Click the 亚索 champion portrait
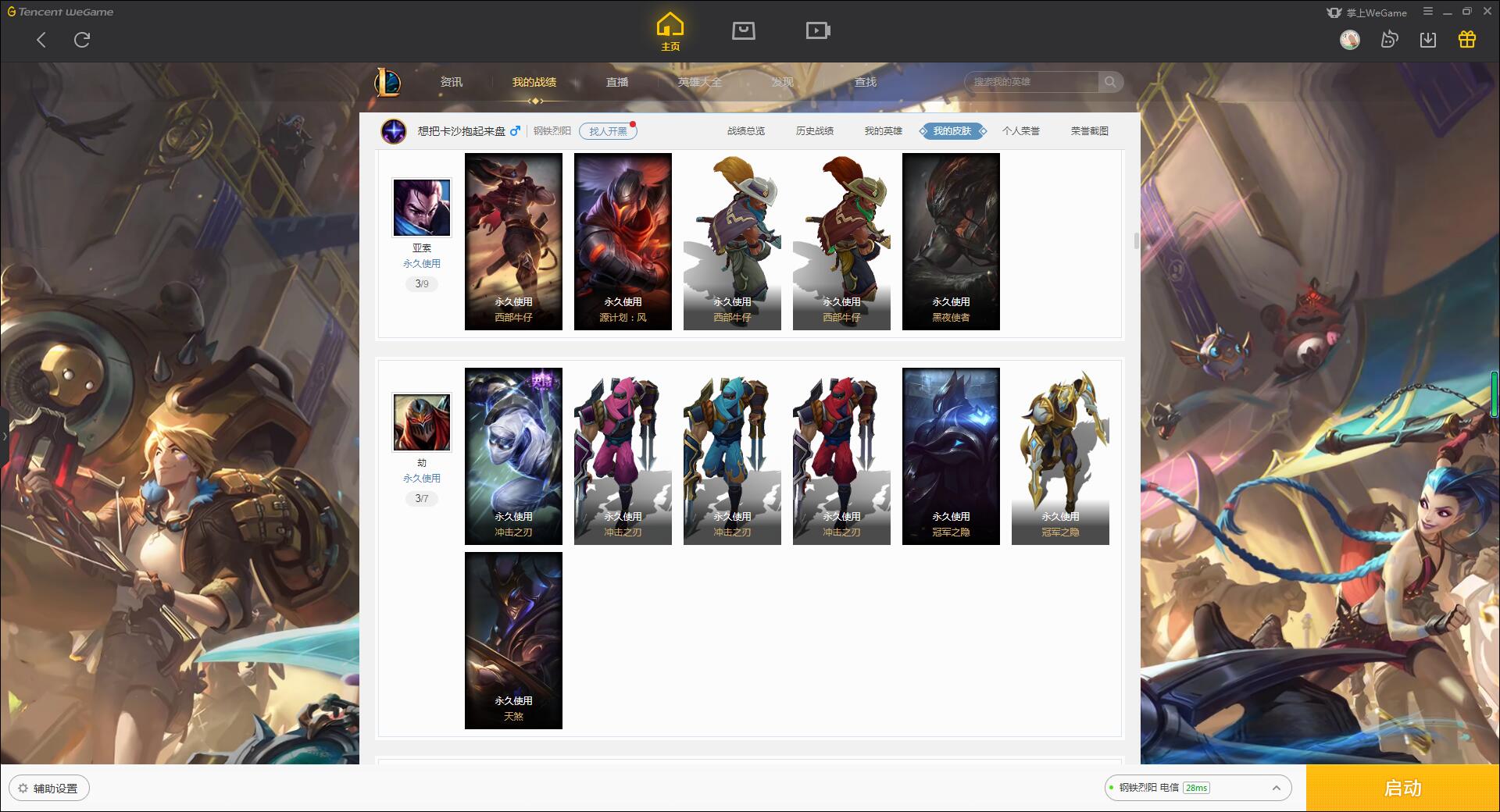 (x=422, y=207)
